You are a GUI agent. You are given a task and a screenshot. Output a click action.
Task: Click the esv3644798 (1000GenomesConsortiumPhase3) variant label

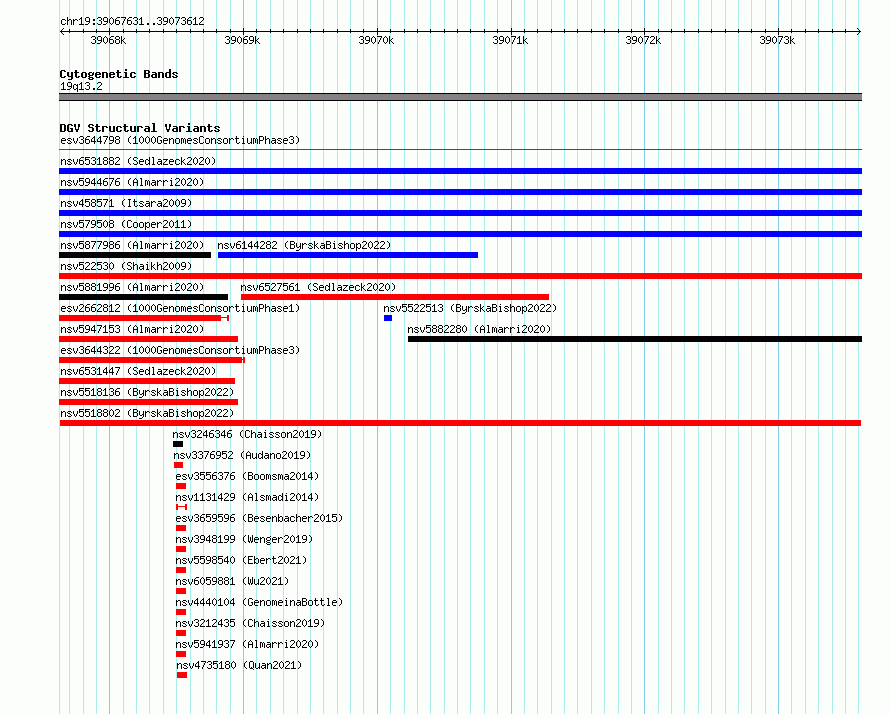(x=180, y=140)
